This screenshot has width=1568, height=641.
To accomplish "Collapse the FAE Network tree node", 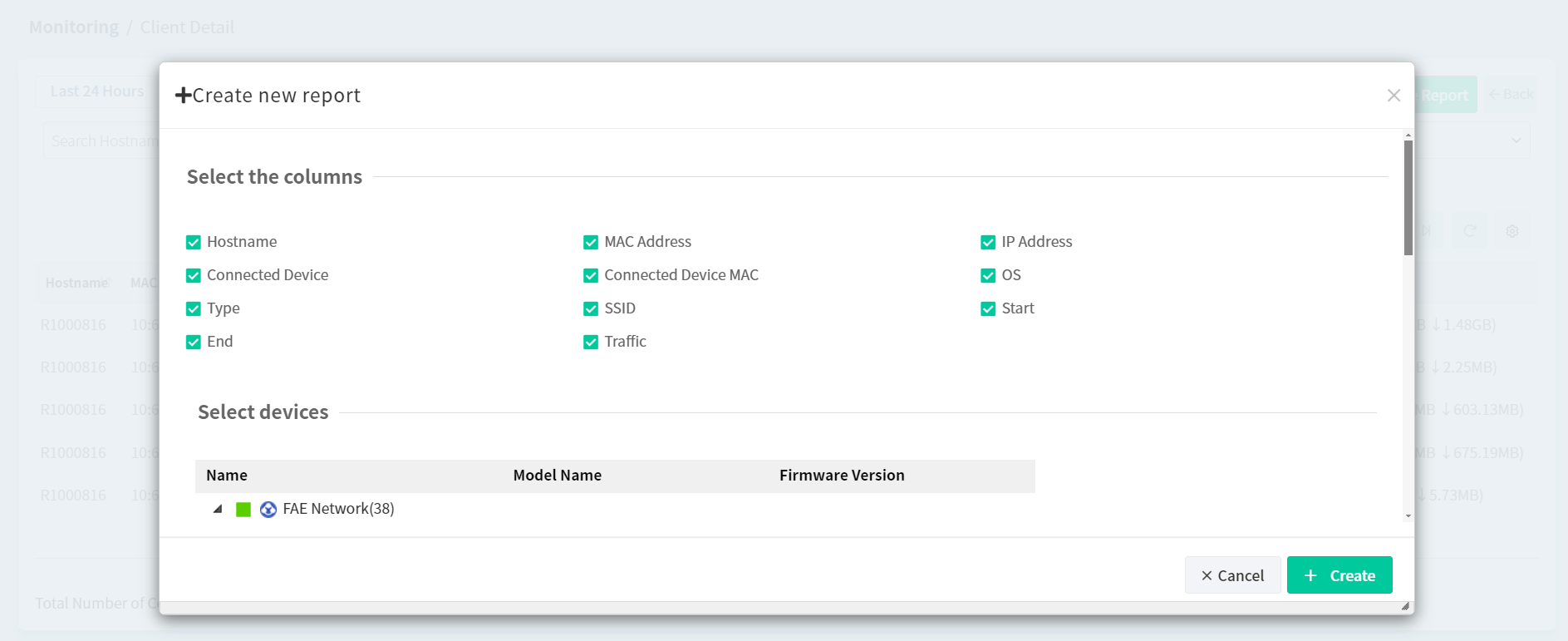I will tap(218, 509).
